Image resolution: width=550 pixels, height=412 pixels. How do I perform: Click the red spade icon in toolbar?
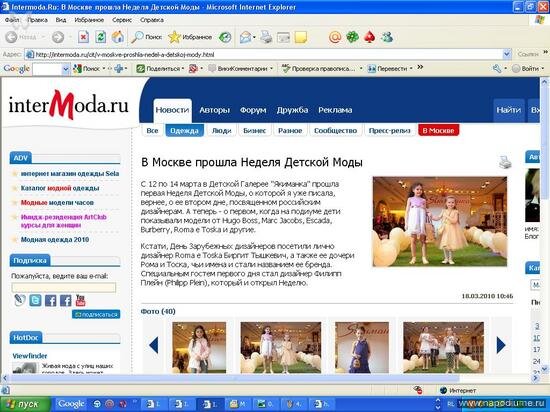click(370, 37)
